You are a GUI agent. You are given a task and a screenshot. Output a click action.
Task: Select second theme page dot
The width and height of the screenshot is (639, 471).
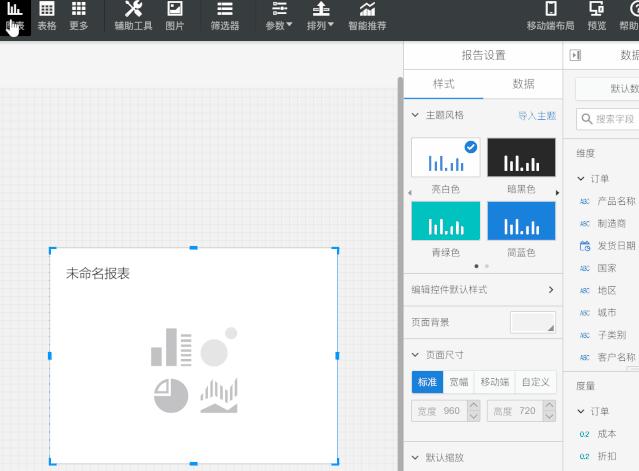tap(487, 266)
